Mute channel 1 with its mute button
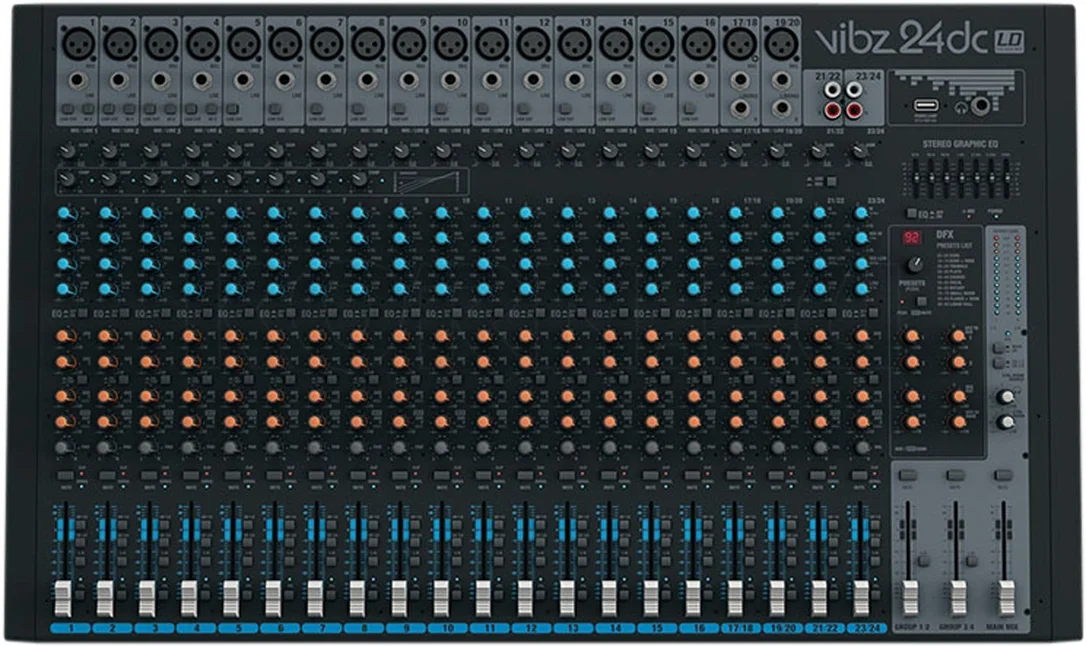Image resolution: width=1086 pixels, height=646 pixels. [66, 476]
